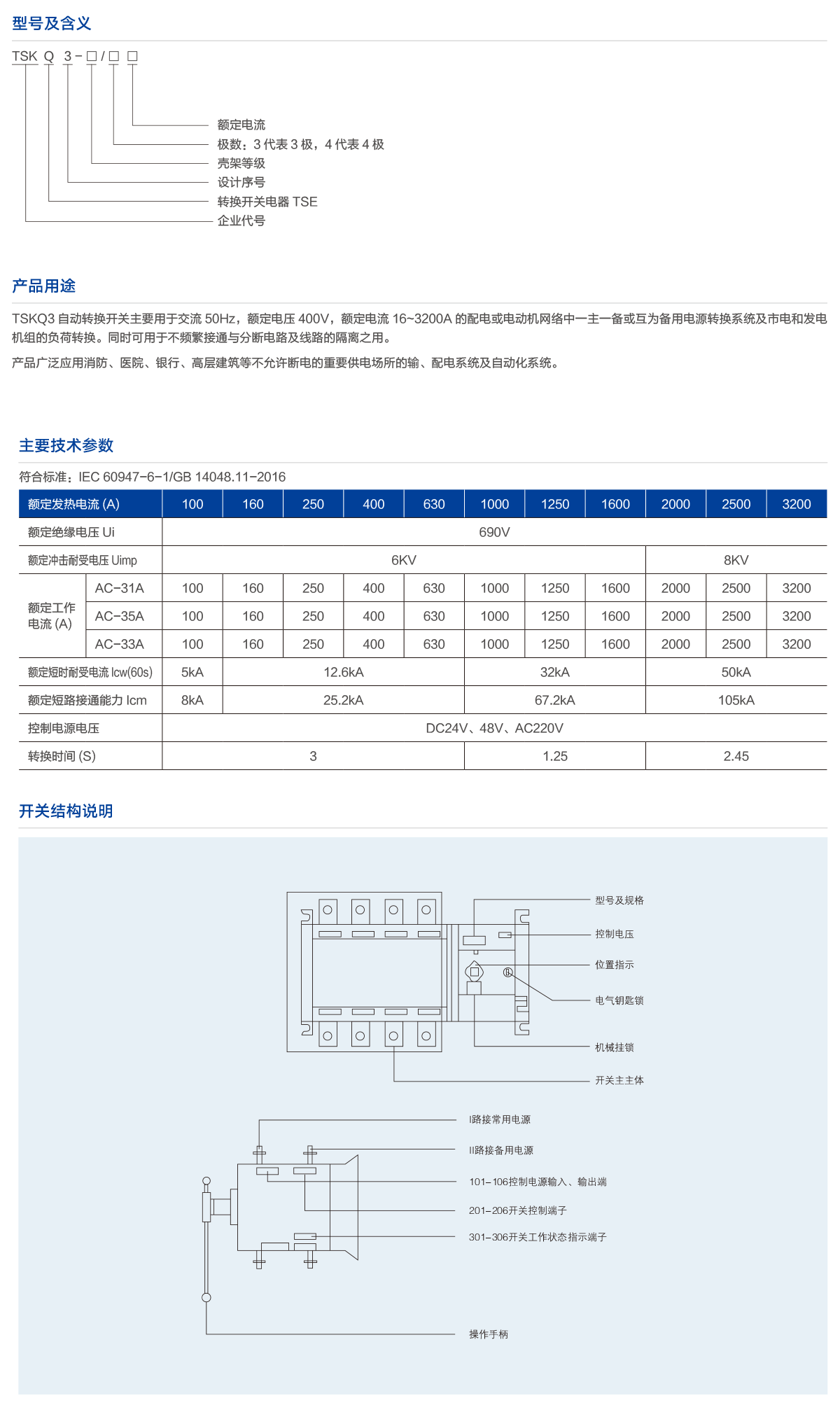The image size is (840, 1405).
Task: Select the DC24V、48V、AC220V value
Action: [494, 728]
